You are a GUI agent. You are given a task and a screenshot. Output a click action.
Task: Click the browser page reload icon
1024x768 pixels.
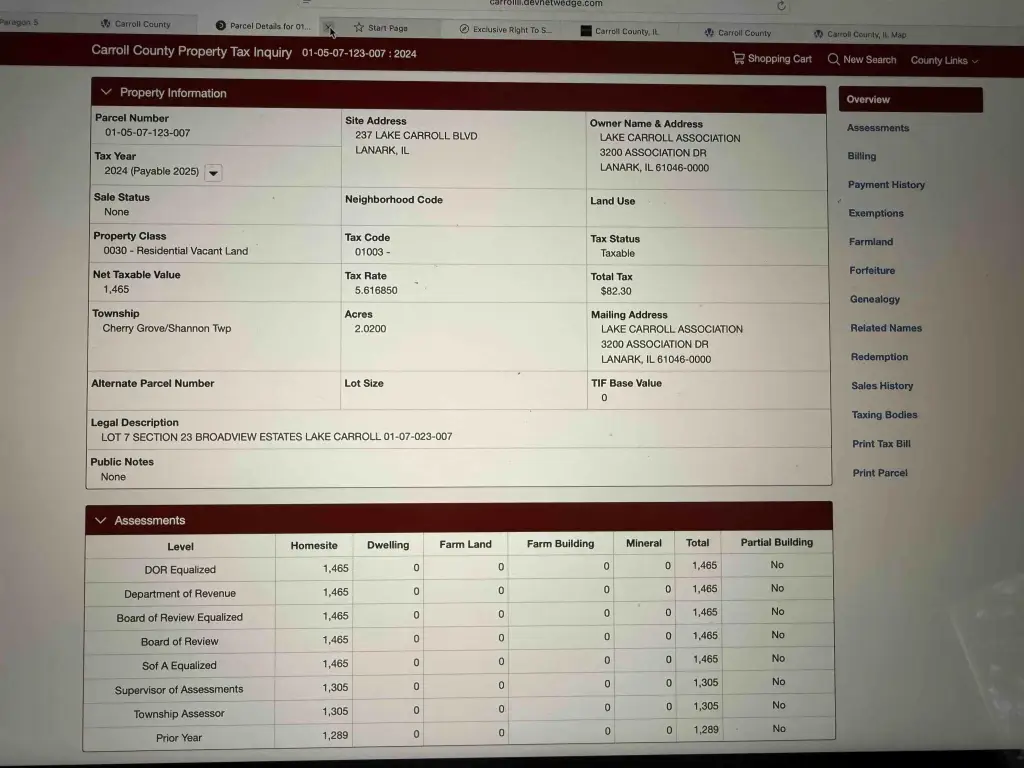tap(781, 6)
